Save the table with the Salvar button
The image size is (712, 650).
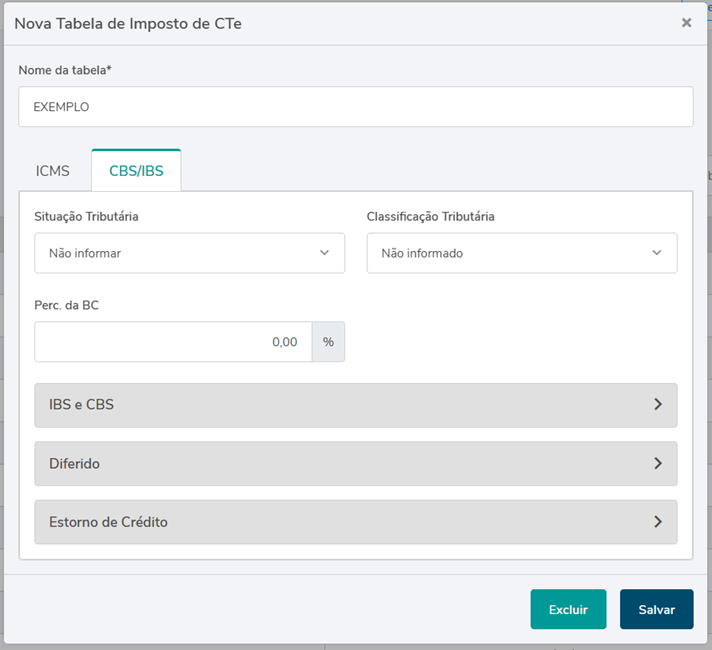(x=656, y=609)
